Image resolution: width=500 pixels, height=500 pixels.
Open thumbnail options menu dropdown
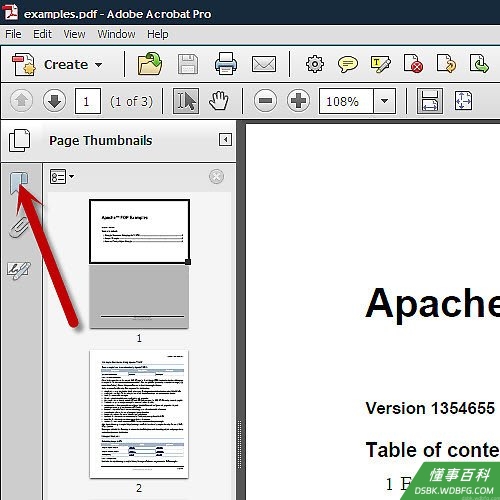(x=62, y=176)
